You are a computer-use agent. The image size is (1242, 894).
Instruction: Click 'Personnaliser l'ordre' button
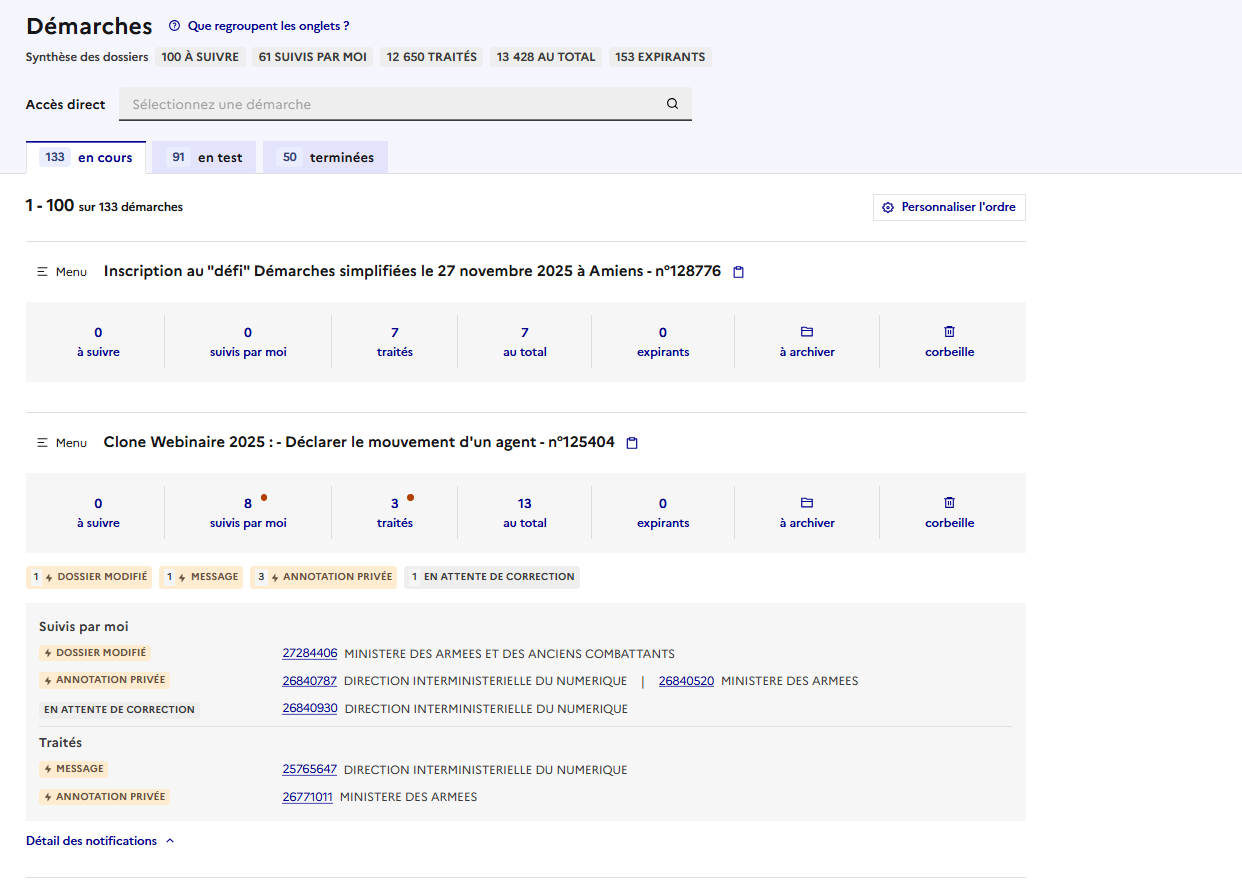[948, 207]
